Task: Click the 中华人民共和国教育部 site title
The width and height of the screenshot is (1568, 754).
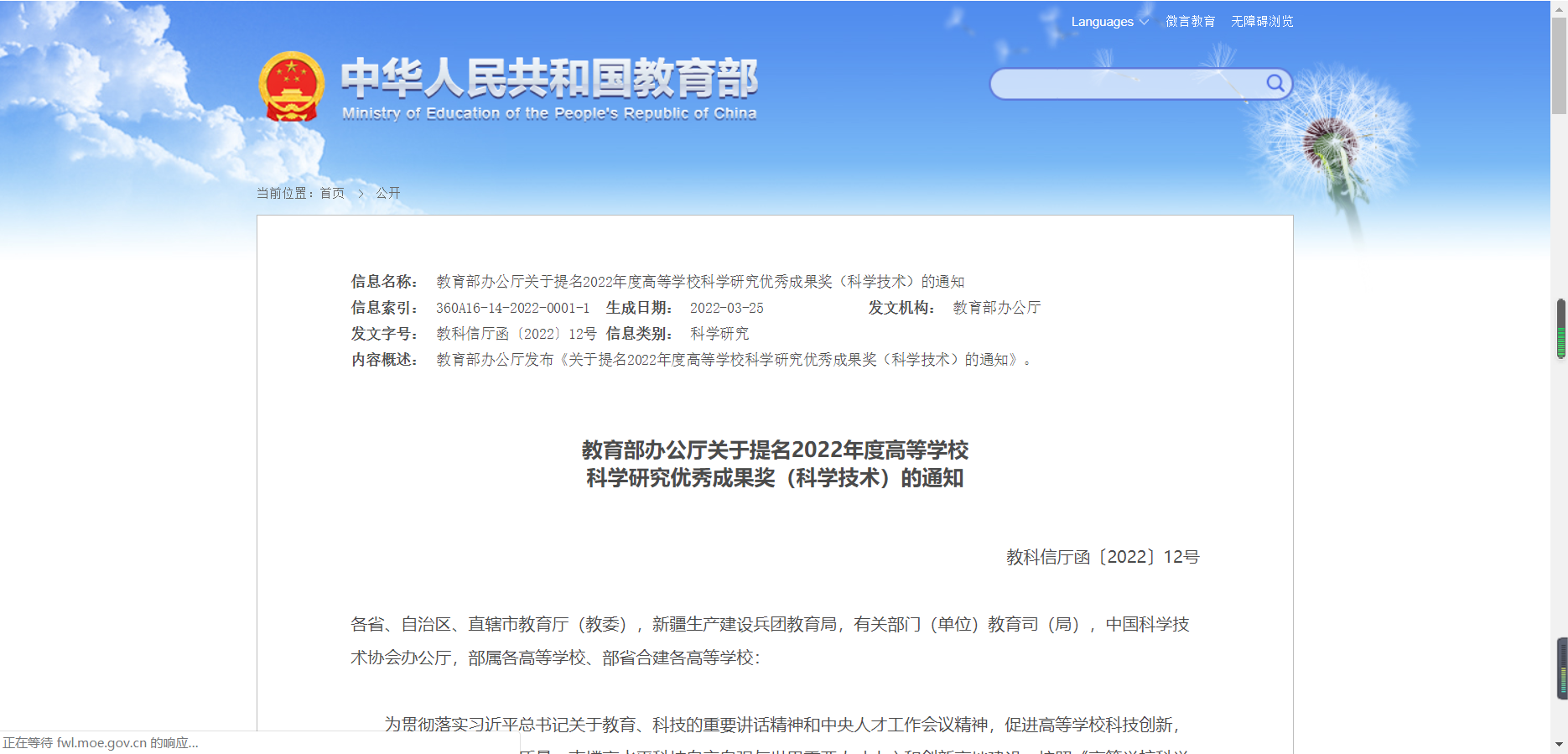Action: click(x=549, y=78)
